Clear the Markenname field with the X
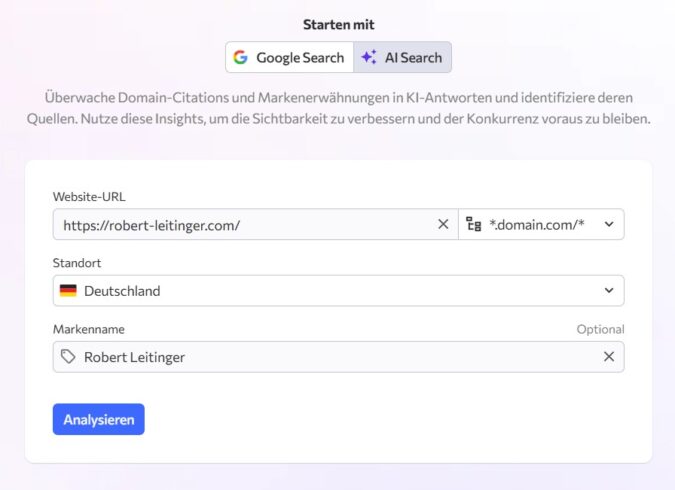The image size is (675, 490). coord(609,357)
